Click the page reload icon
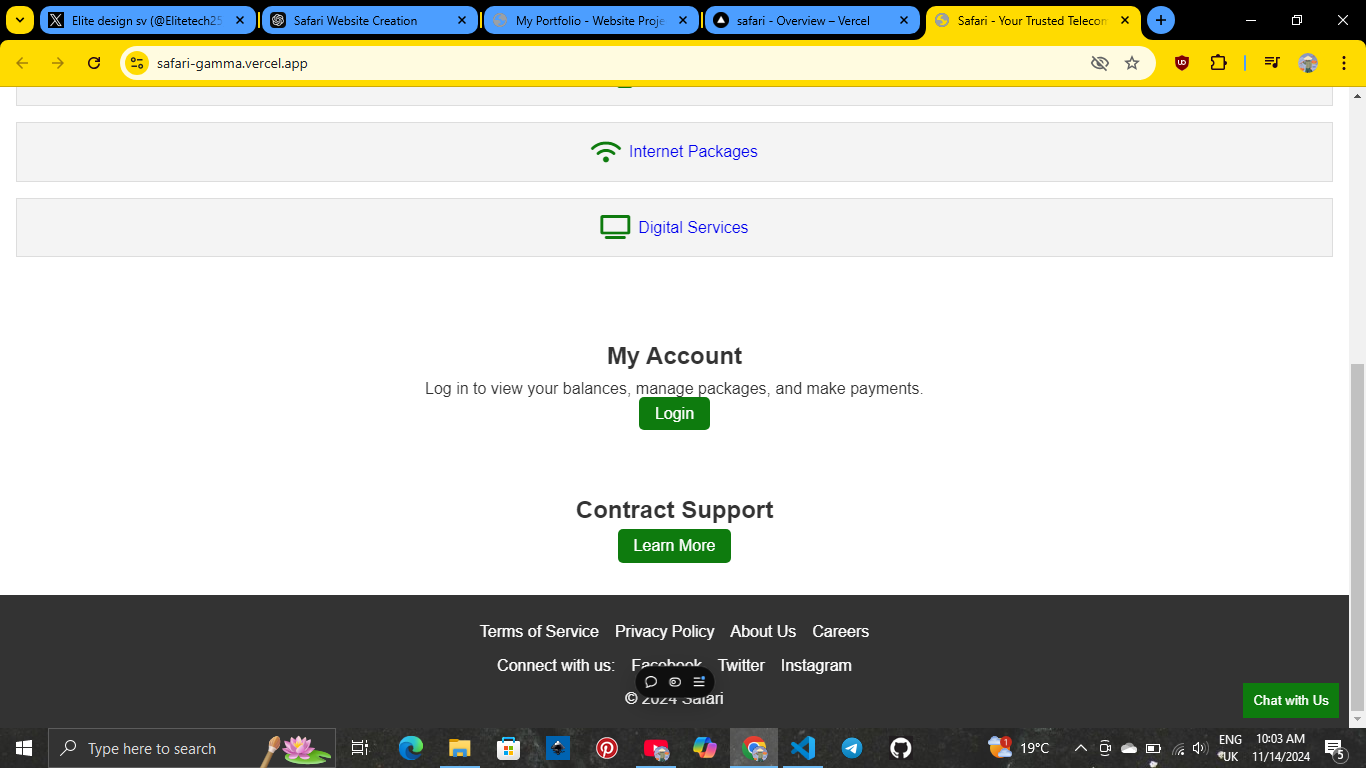 94,63
